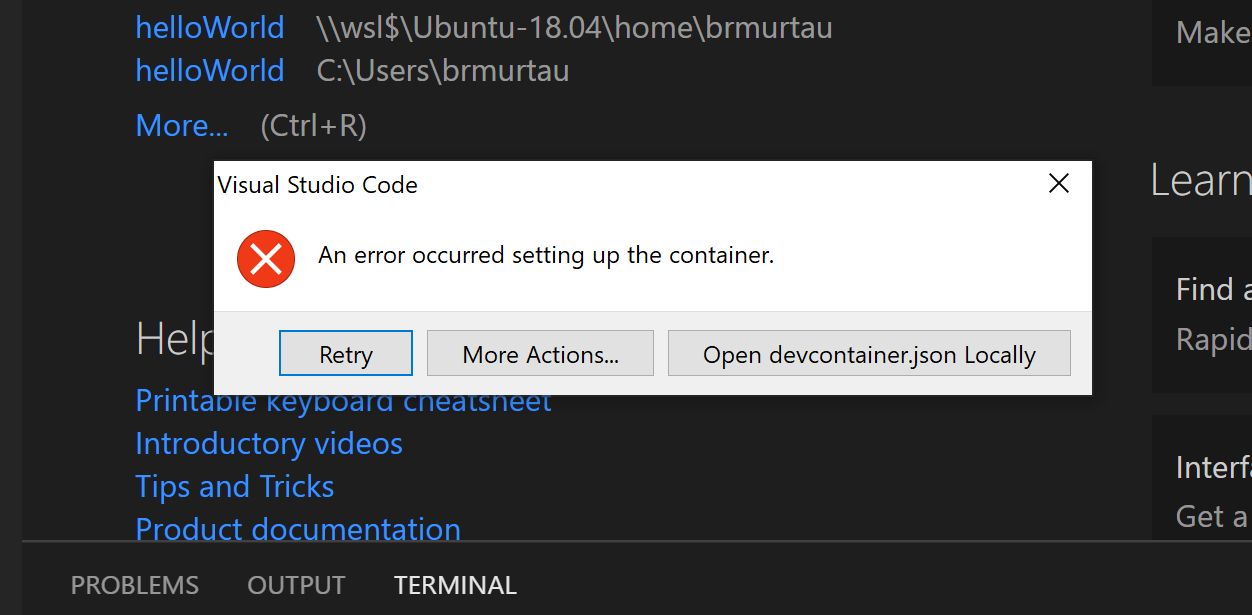Open the More Actions... menu

540,353
